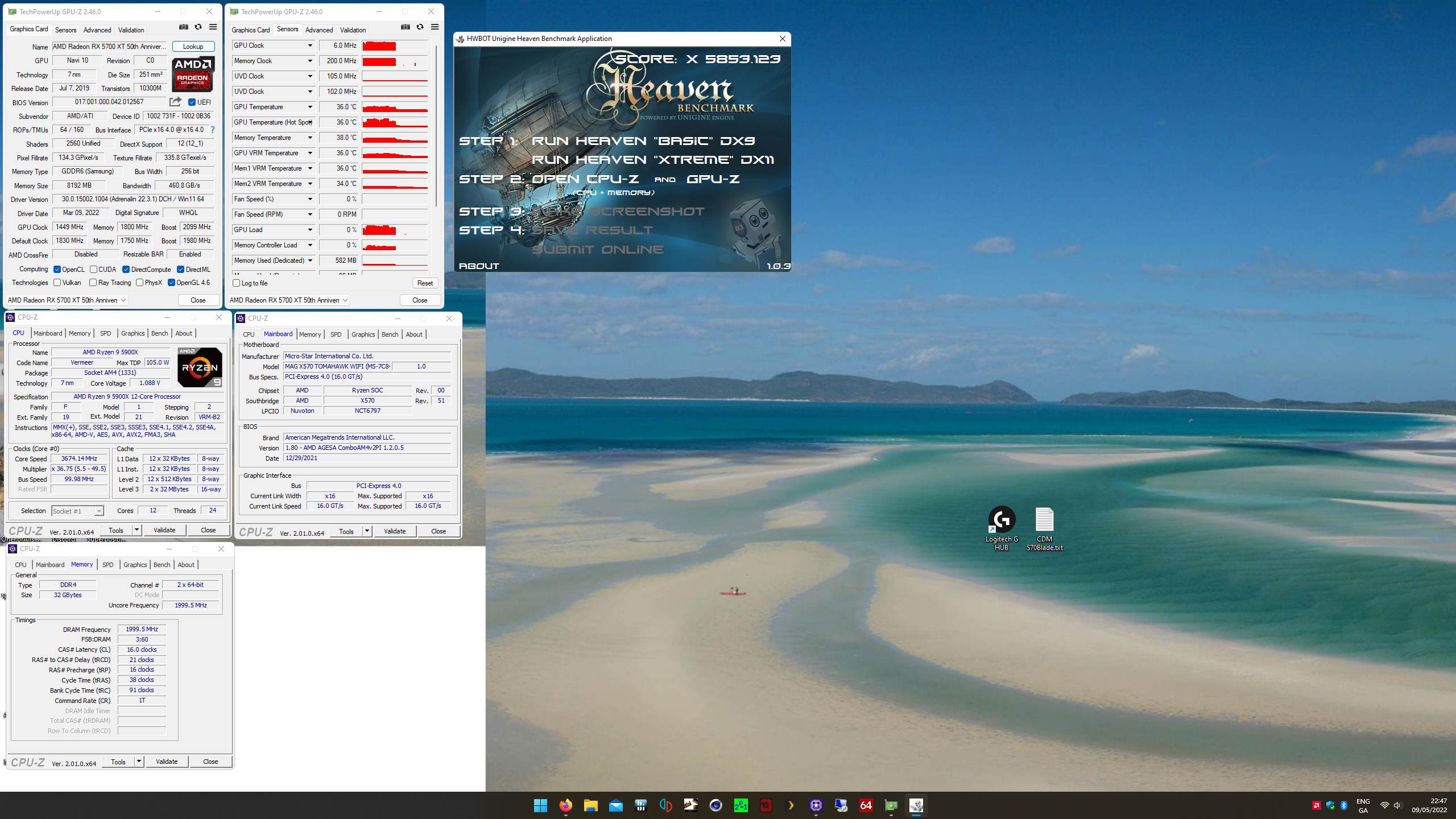The height and width of the screenshot is (819, 1456).
Task: Click GPU Name field in GPU-Z
Action: (109, 47)
